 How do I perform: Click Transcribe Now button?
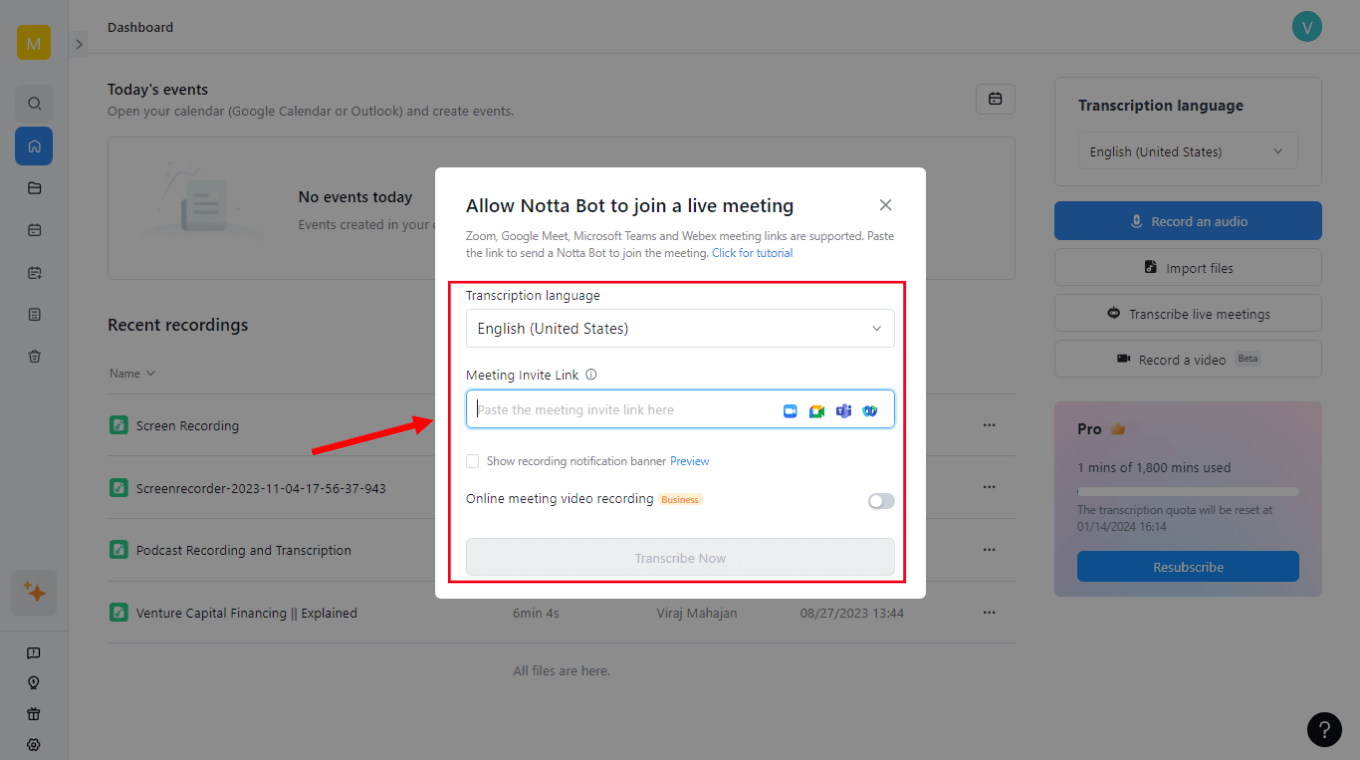point(680,558)
